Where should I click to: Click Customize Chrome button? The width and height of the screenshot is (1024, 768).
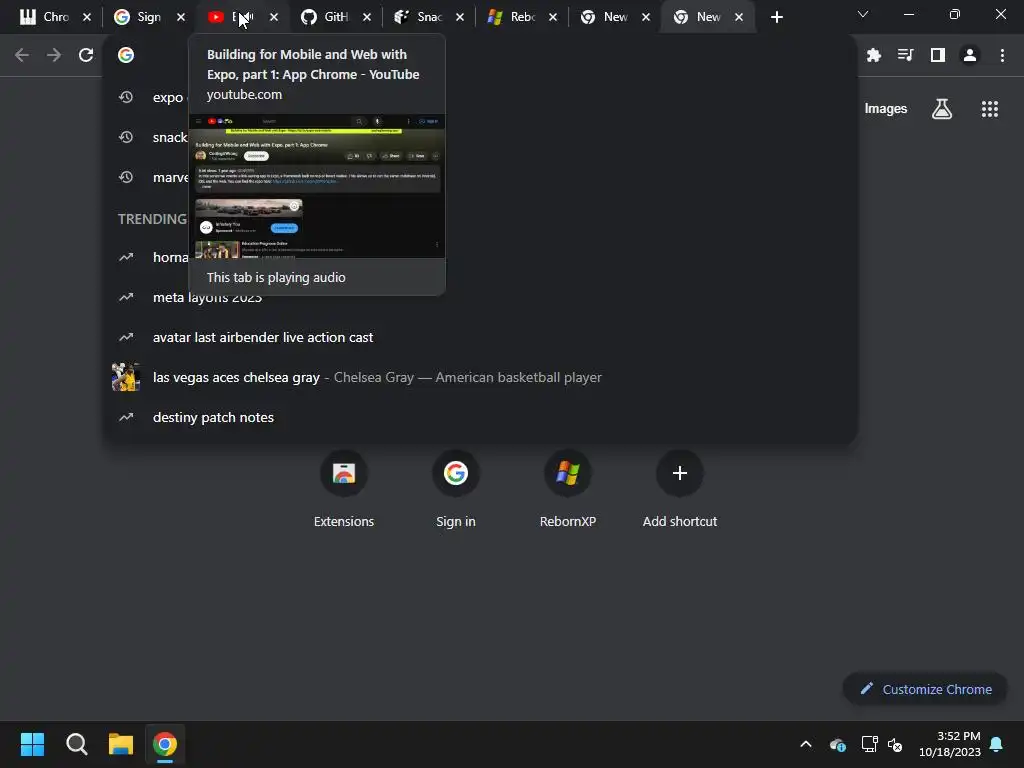[925, 689]
